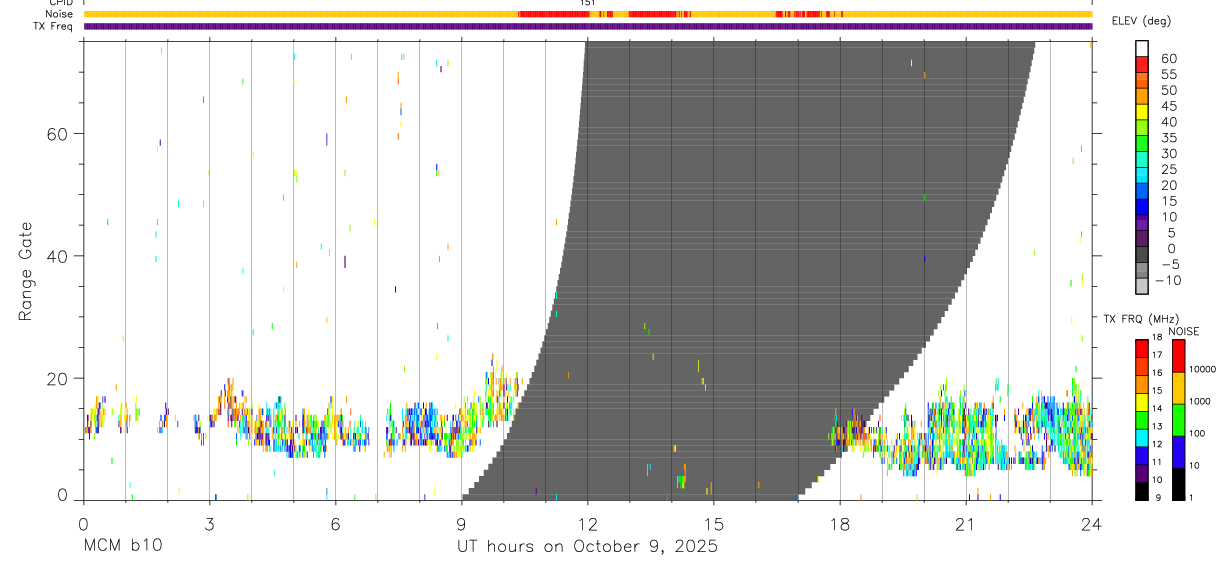Pick the red 60-degree elevation colorbar segment
The image size is (1228, 567).
[x=1142, y=64]
